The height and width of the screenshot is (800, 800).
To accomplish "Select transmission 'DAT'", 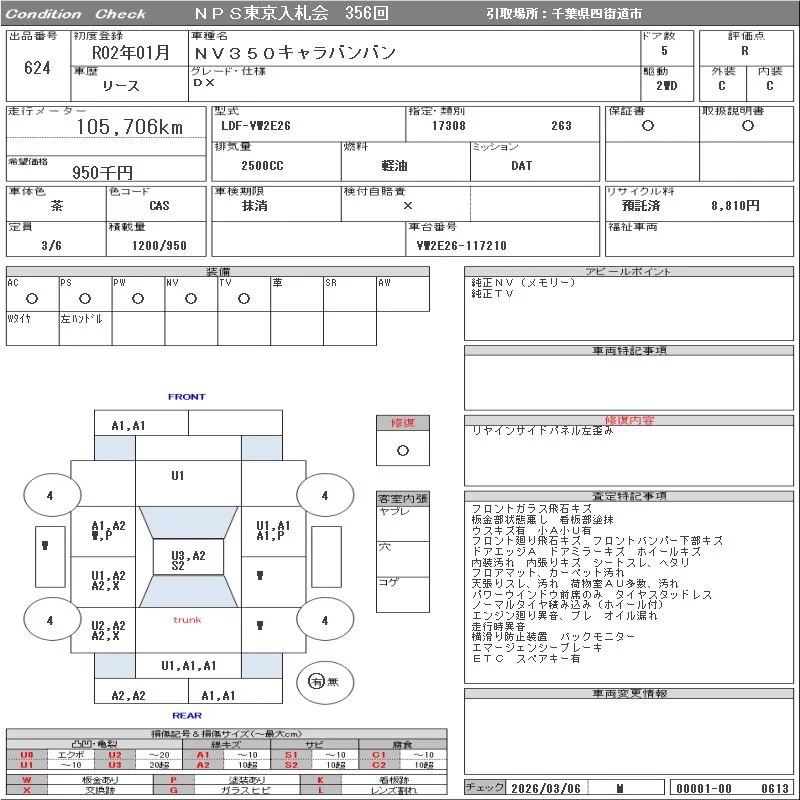I will pos(521,165).
